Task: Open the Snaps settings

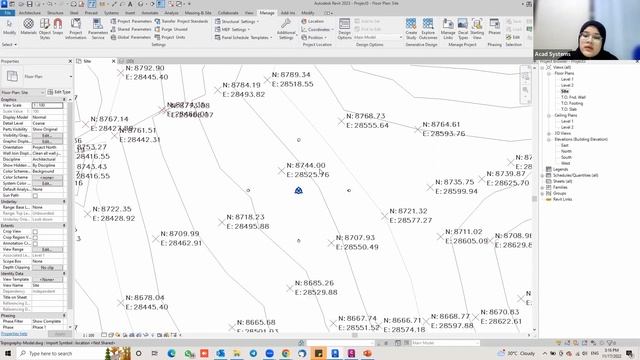Action: tap(58, 27)
